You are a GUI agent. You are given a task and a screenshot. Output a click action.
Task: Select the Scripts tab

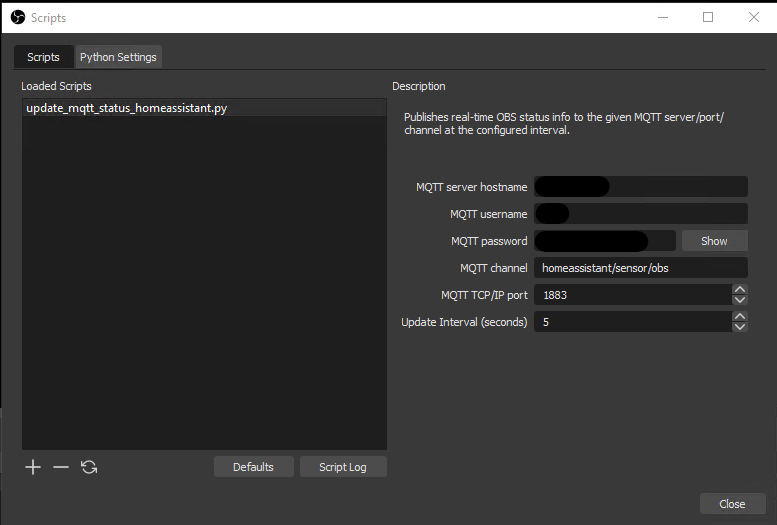[x=43, y=57]
